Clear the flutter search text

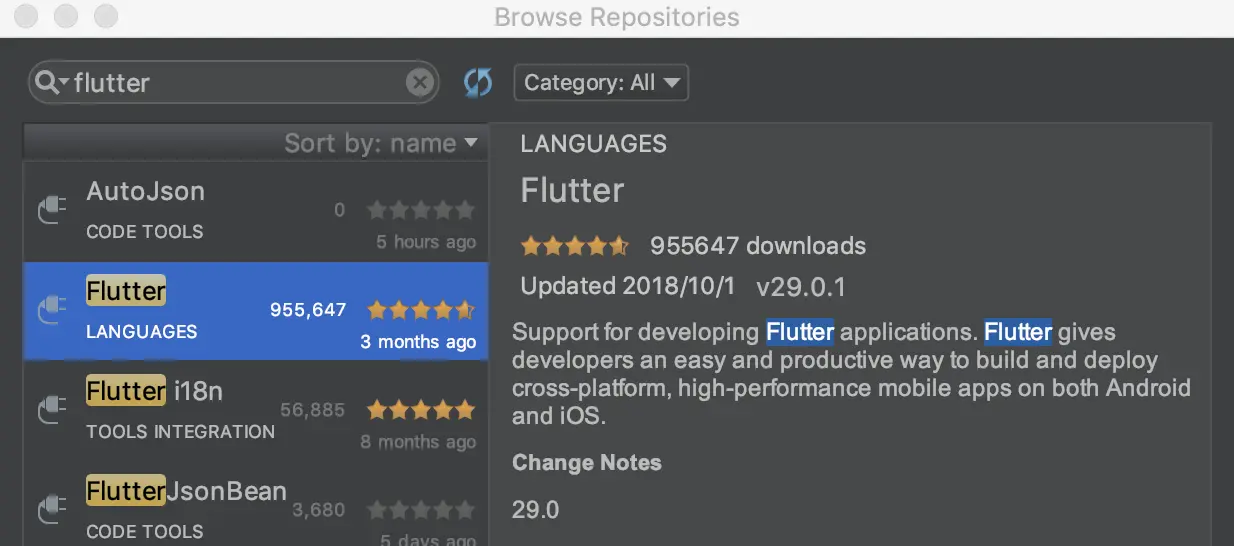[x=420, y=82]
